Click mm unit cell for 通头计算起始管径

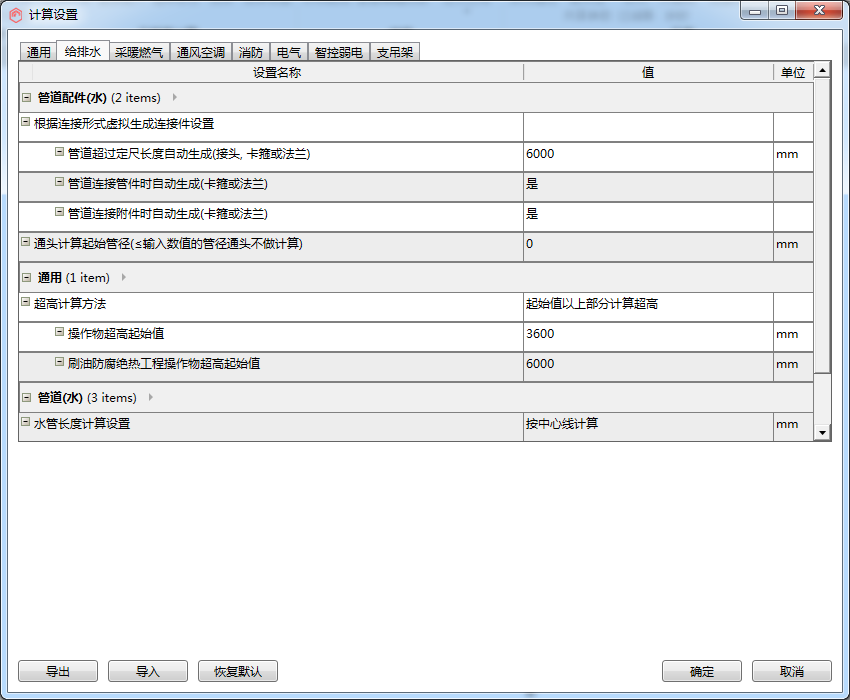pyautogui.click(x=793, y=247)
